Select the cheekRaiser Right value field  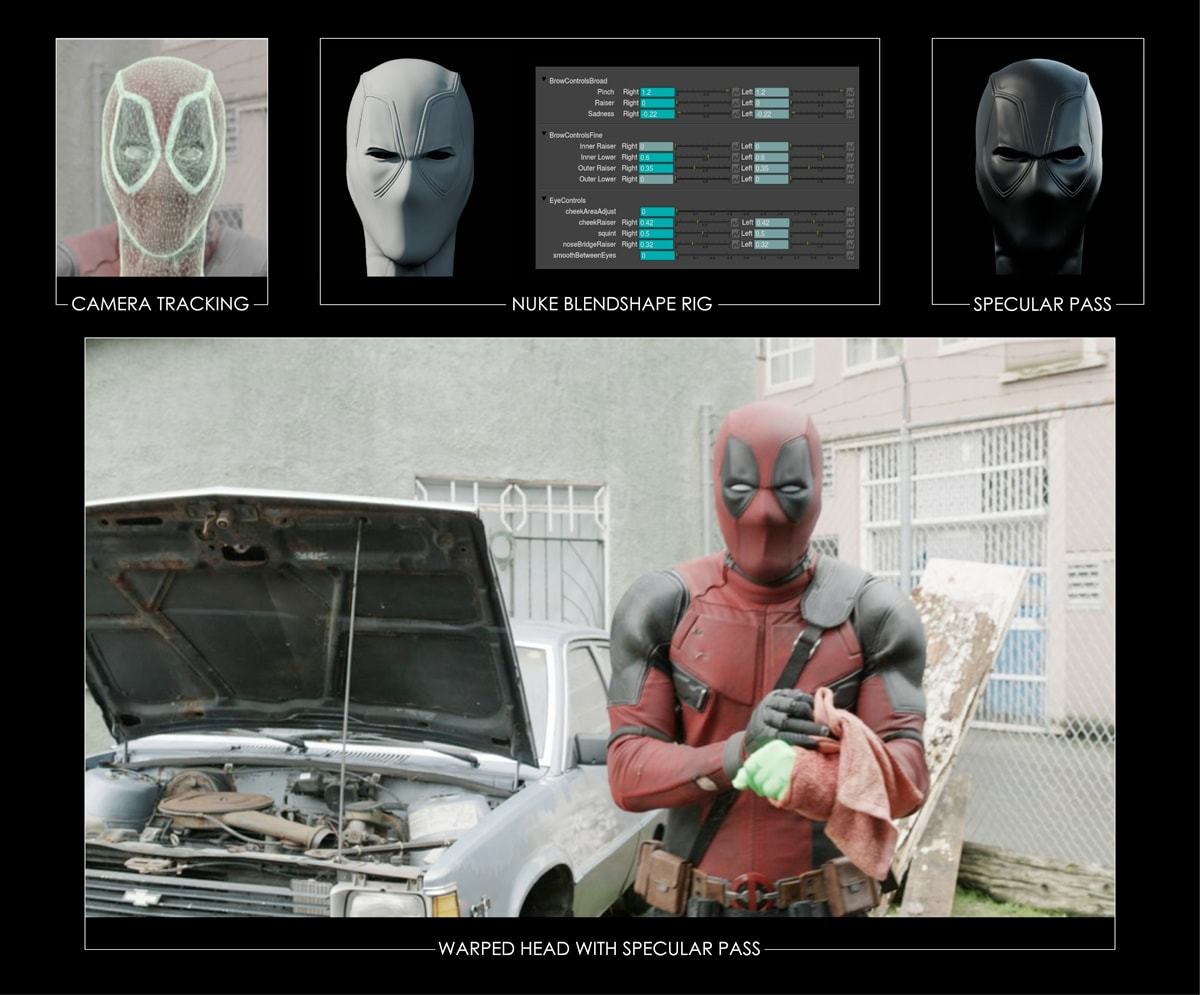pos(657,222)
